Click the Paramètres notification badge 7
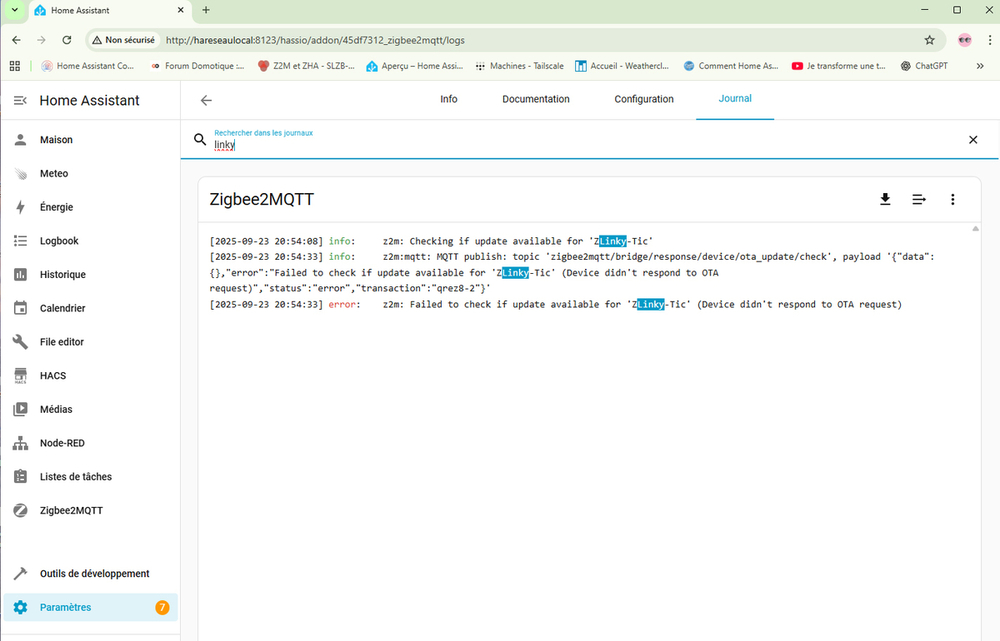 tap(162, 608)
